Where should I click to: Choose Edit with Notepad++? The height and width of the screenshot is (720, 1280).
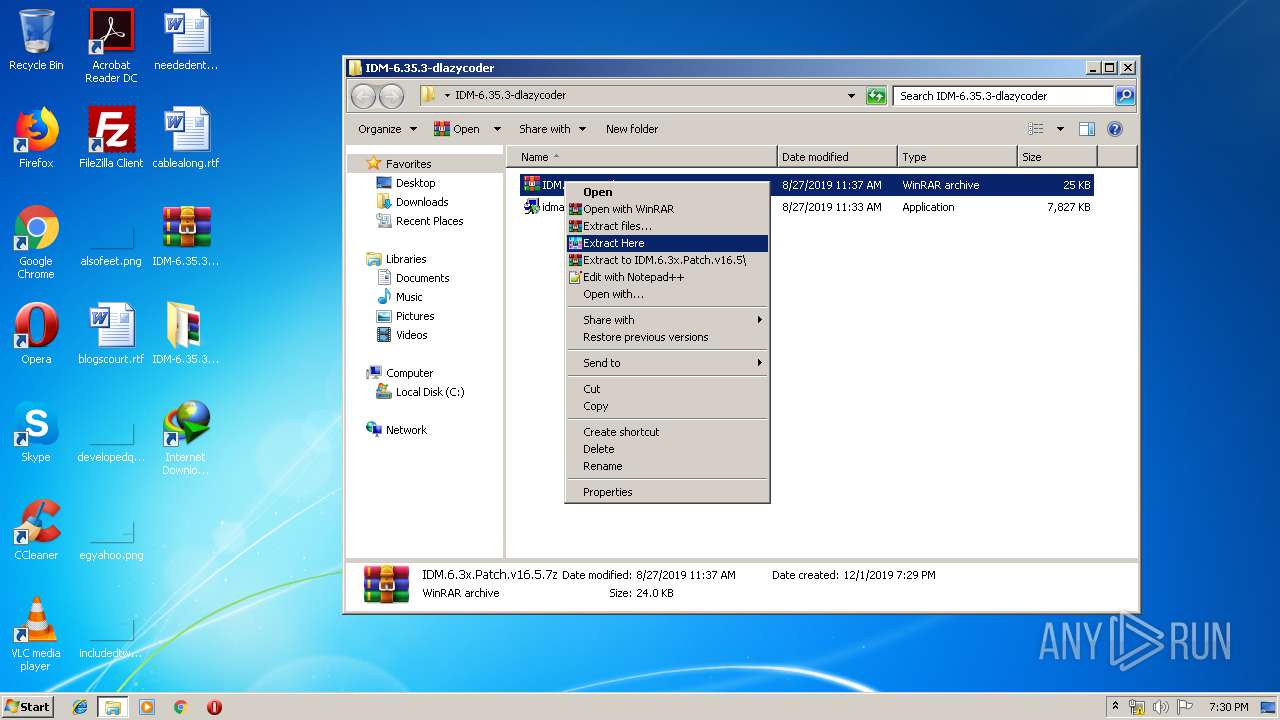click(667, 277)
